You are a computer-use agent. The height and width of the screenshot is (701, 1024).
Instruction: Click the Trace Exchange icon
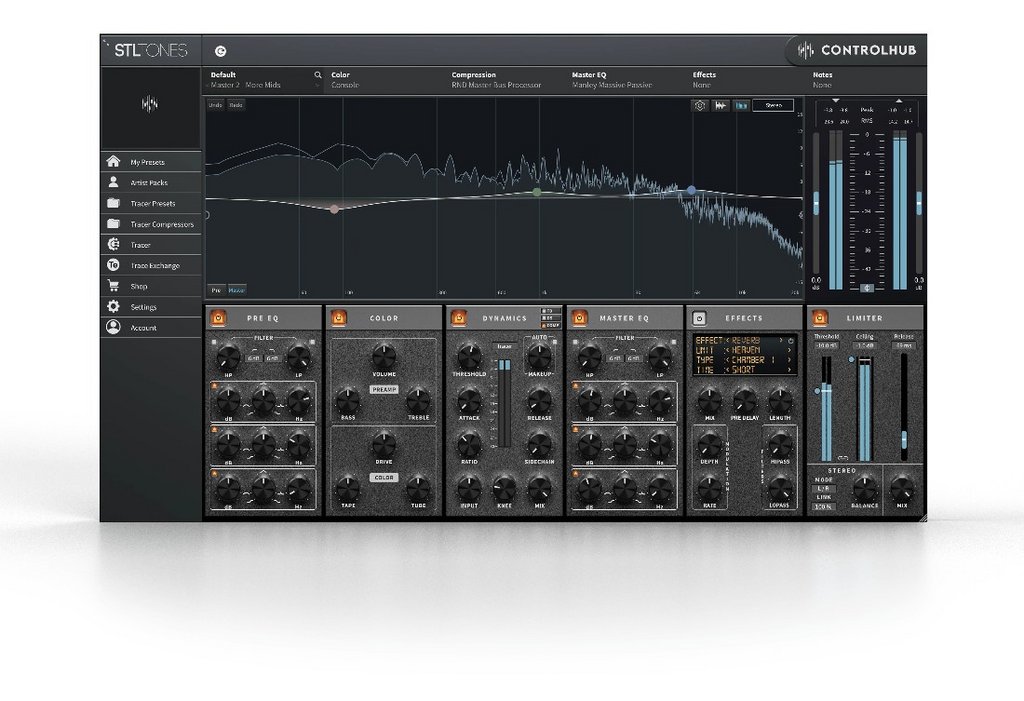point(113,265)
